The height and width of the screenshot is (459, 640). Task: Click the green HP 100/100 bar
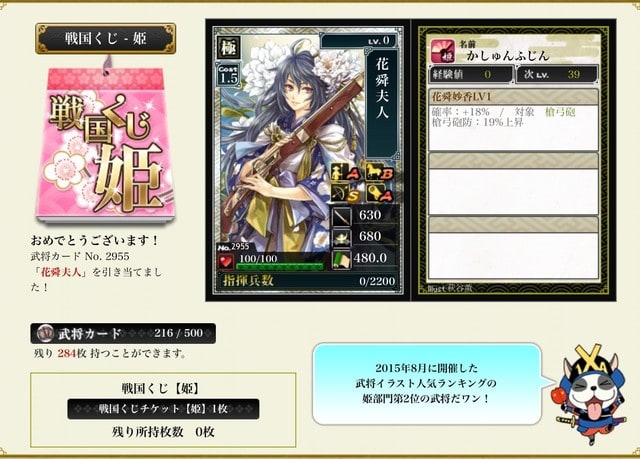(x=280, y=267)
